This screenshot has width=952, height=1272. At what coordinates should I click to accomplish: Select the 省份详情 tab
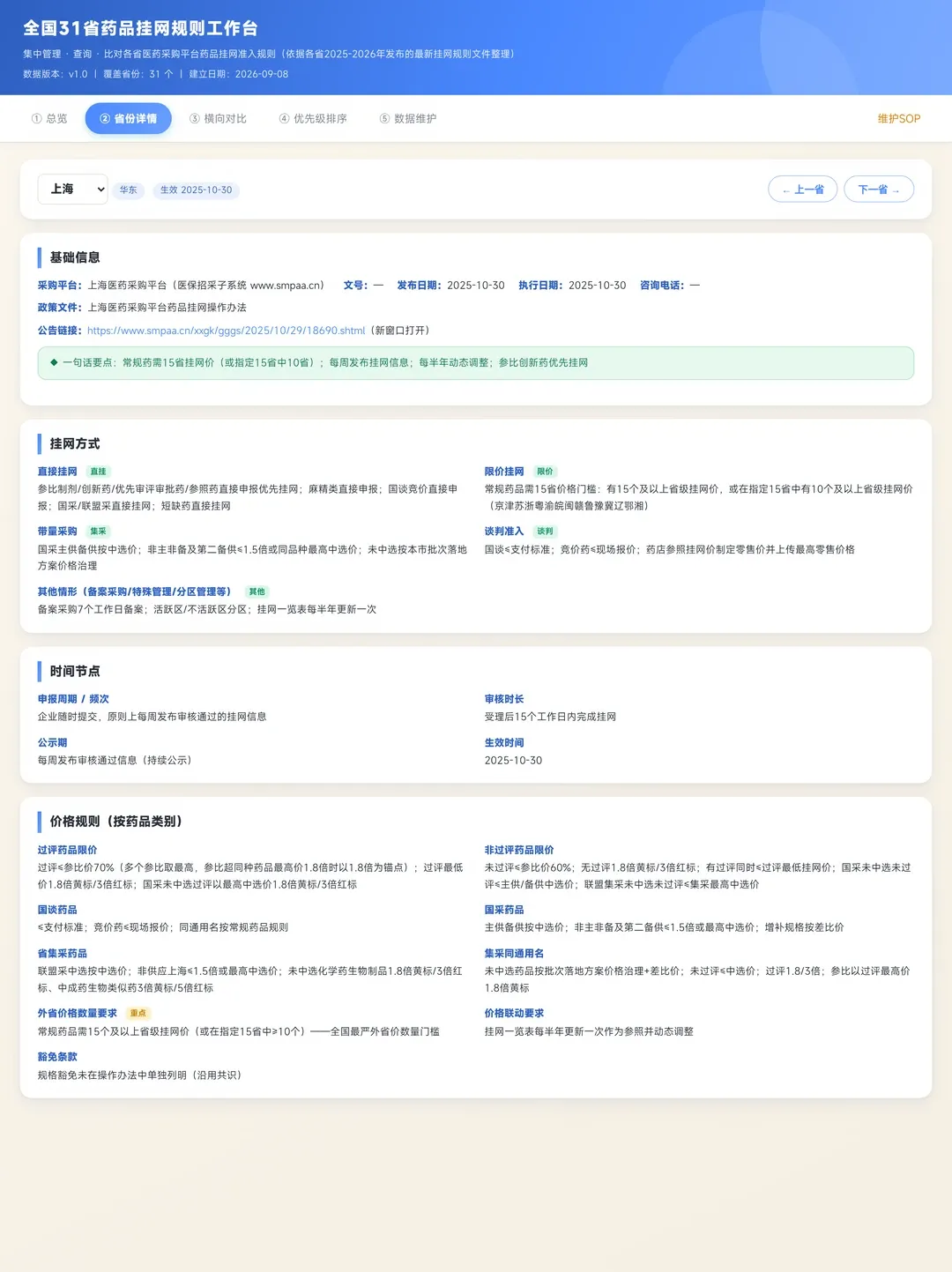coord(129,119)
